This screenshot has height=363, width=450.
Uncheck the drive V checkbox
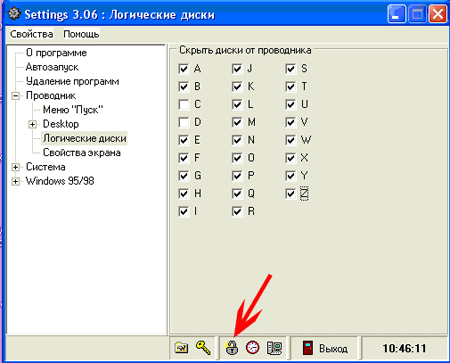[x=291, y=122]
